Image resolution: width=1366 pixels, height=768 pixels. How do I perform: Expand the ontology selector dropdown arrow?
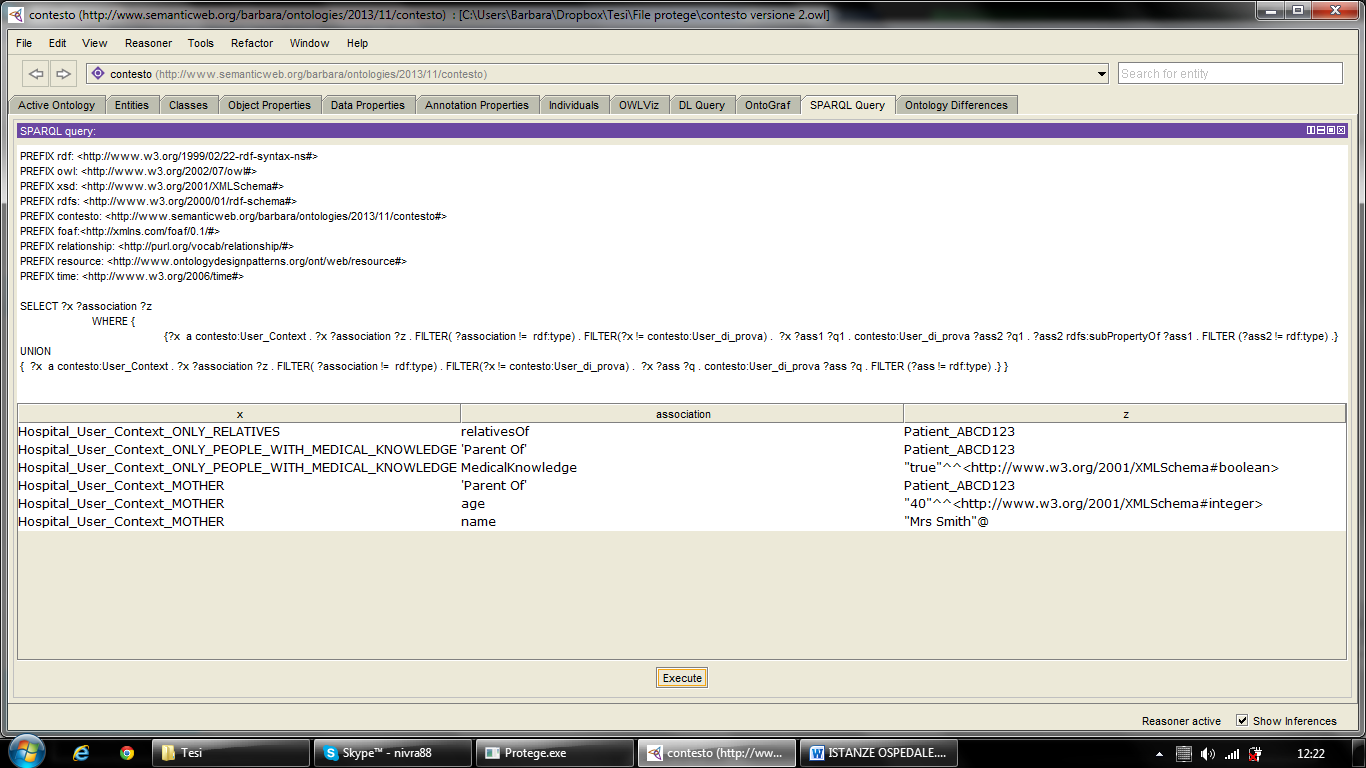pyautogui.click(x=1102, y=74)
